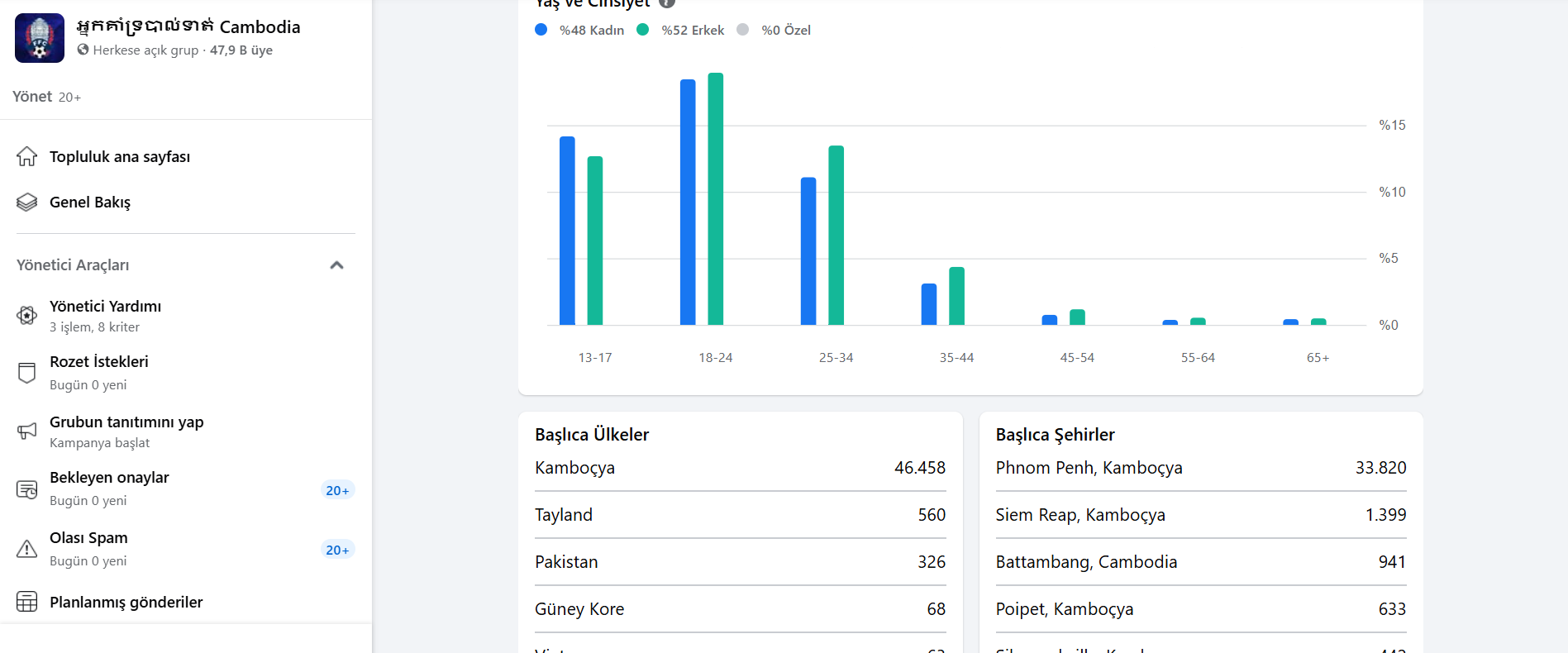
Task: Click the Rozet İstekleri shield icon
Action: click(27, 373)
